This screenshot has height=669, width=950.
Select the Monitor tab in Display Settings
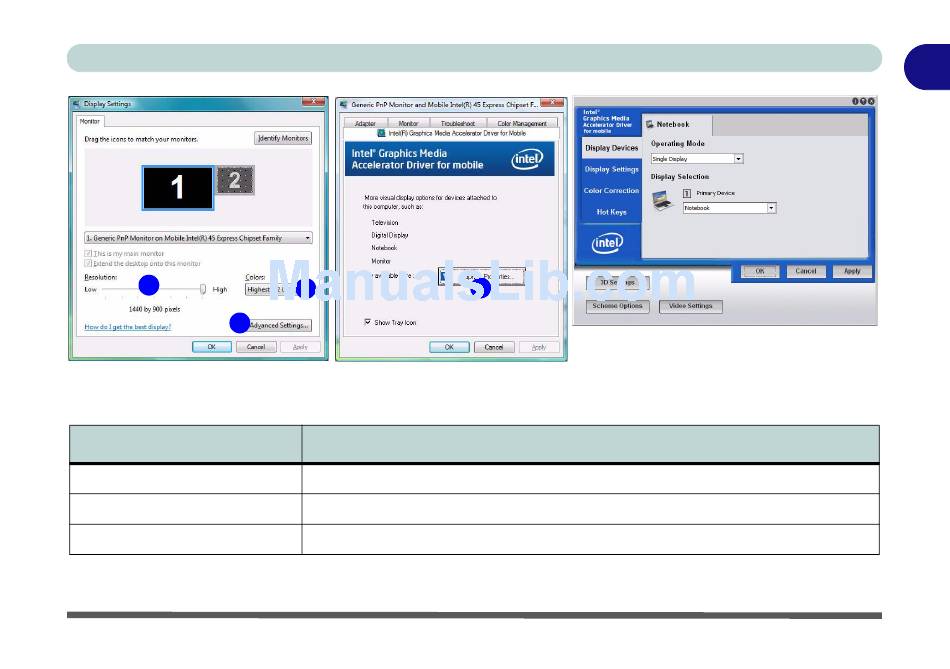tap(90, 121)
